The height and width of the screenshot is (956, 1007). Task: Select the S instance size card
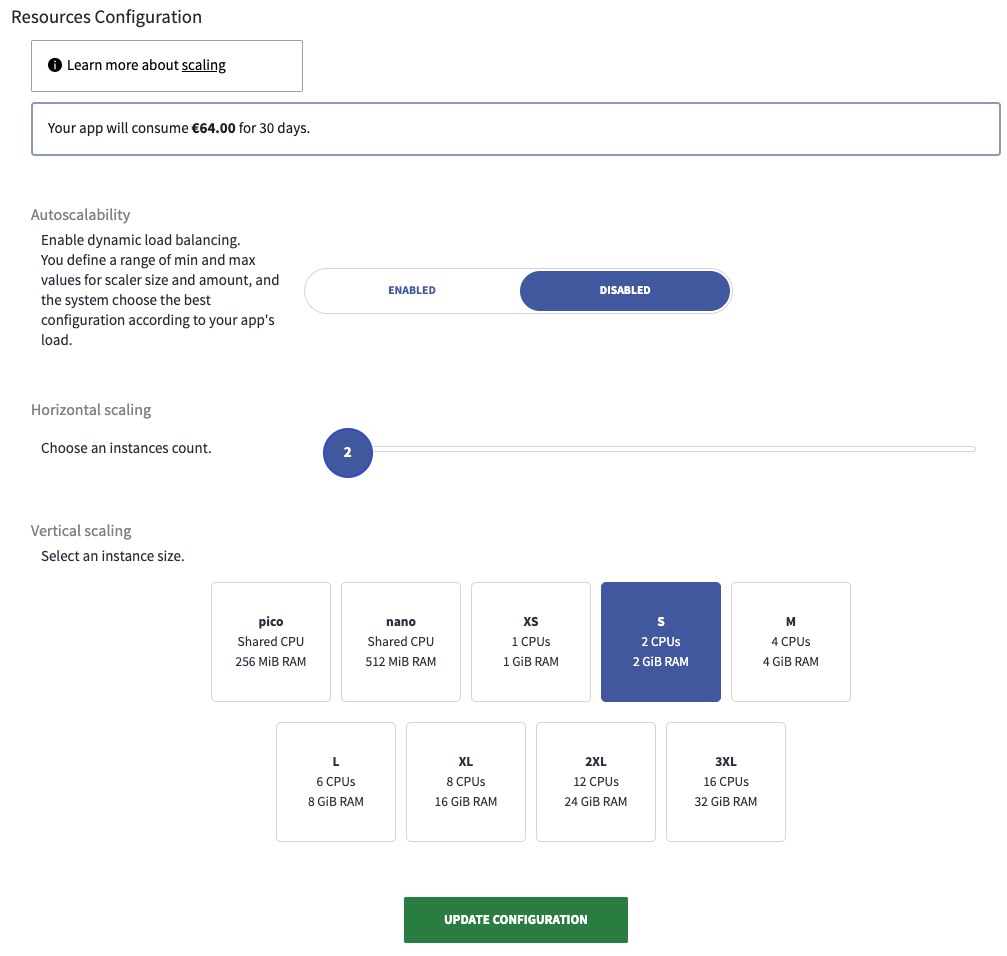coord(661,642)
